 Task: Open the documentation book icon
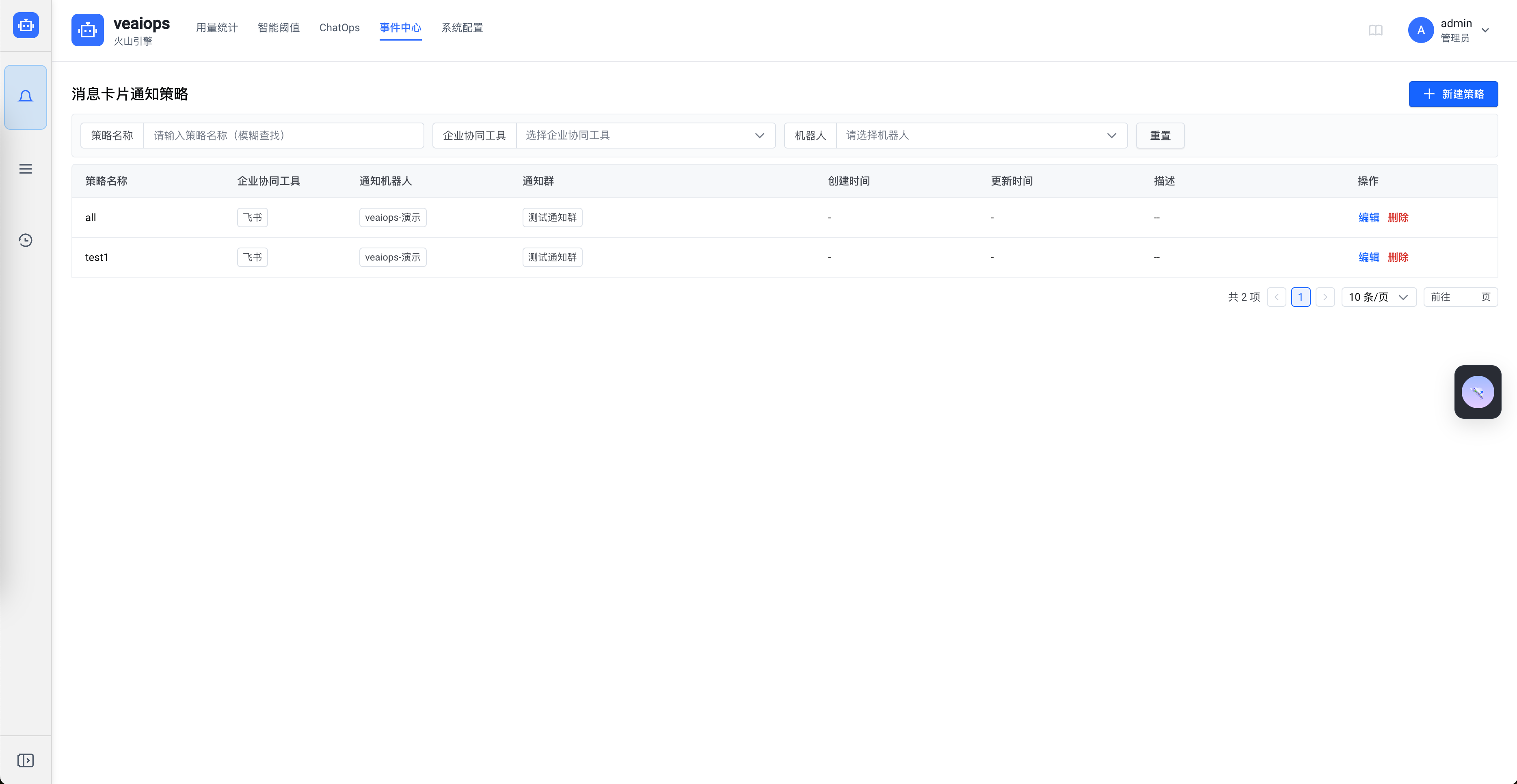coord(1375,30)
